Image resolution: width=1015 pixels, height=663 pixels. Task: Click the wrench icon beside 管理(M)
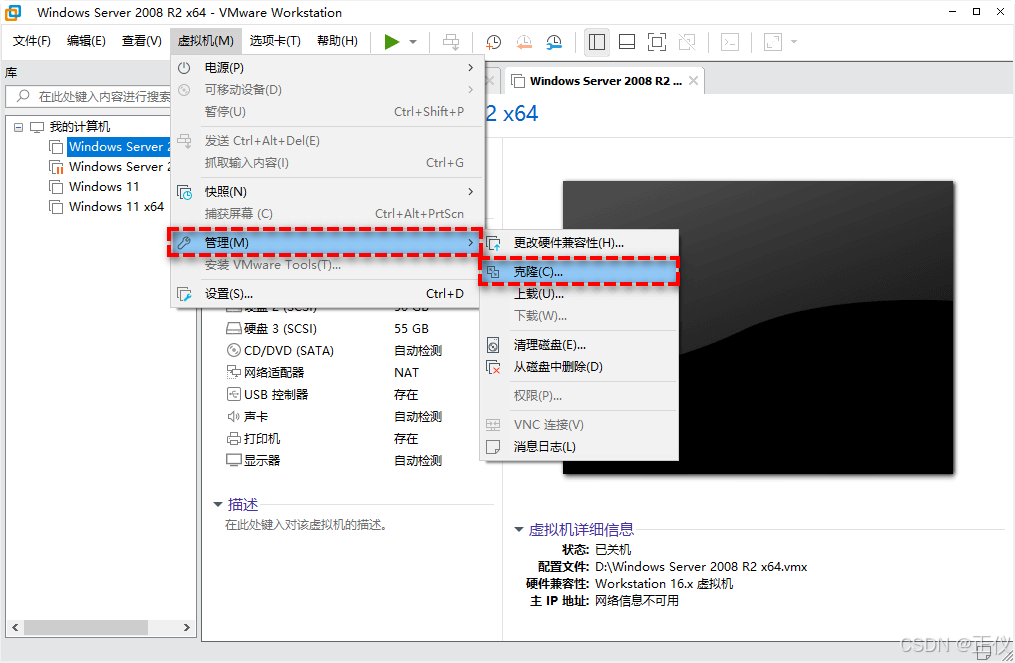pyautogui.click(x=184, y=243)
